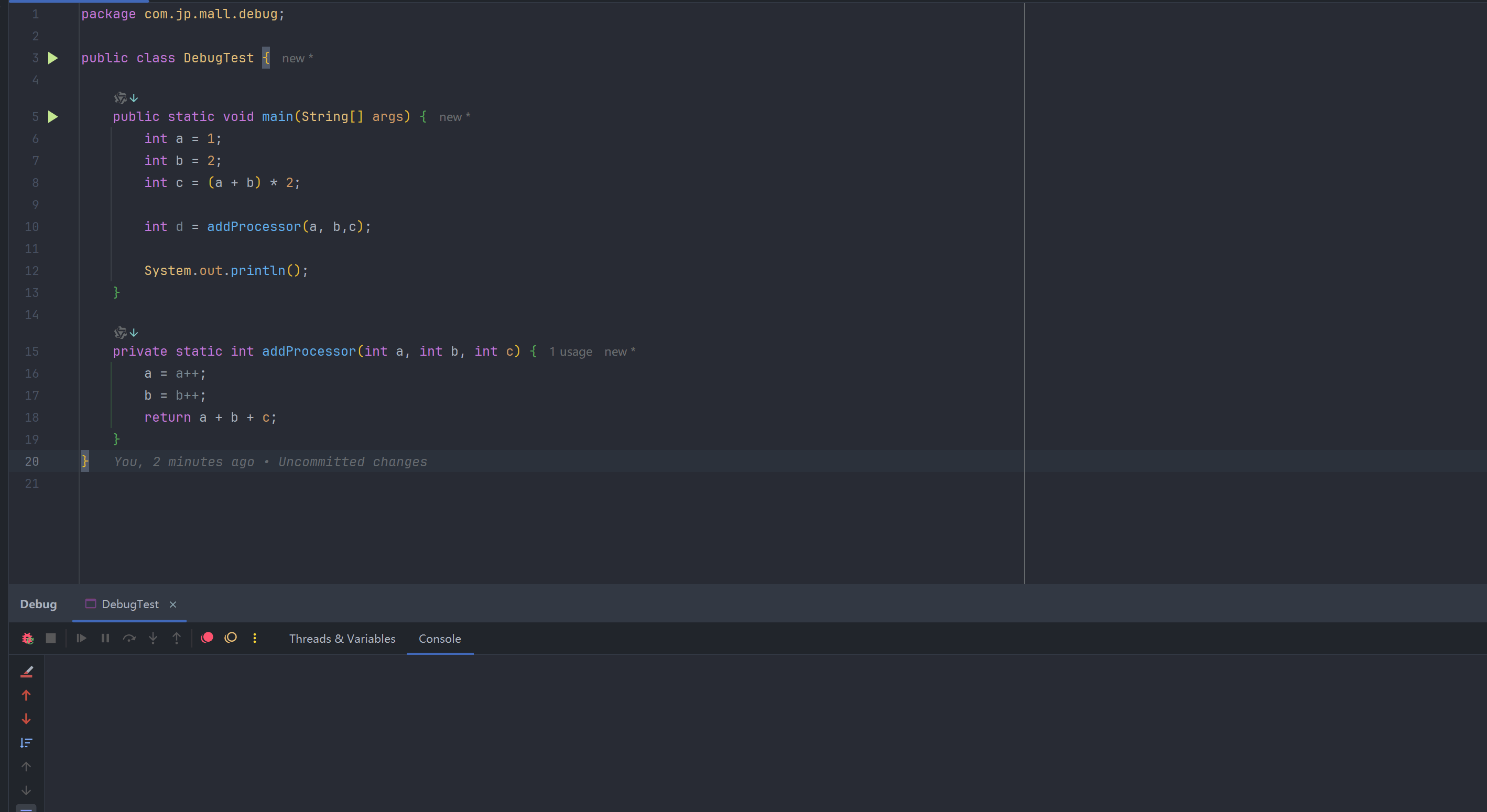Click the red up arrow in console sidebar
The width and height of the screenshot is (1487, 812).
point(27,695)
